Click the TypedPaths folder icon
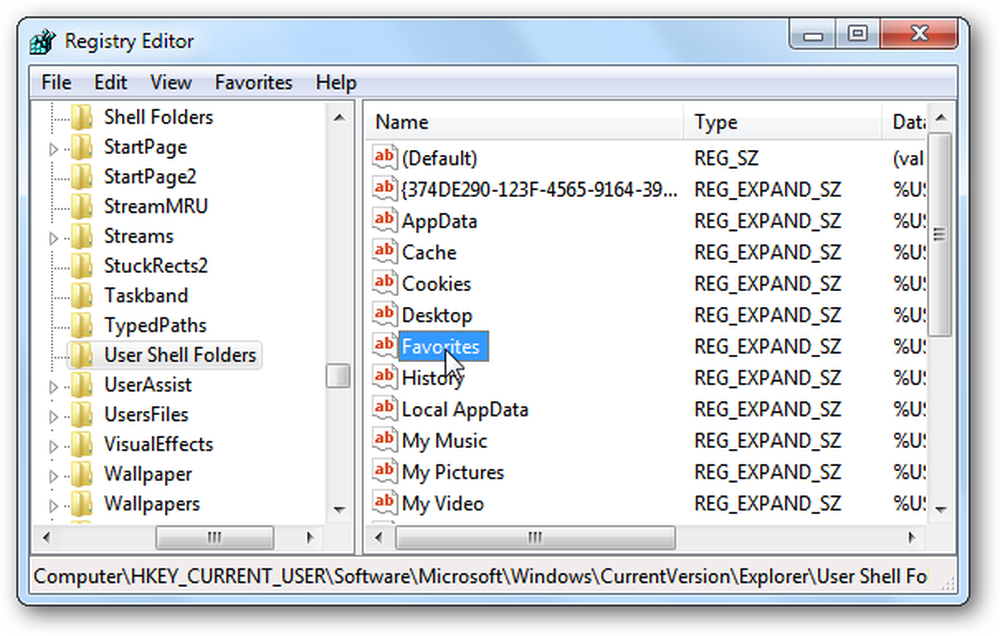1000x636 pixels. (x=82, y=325)
